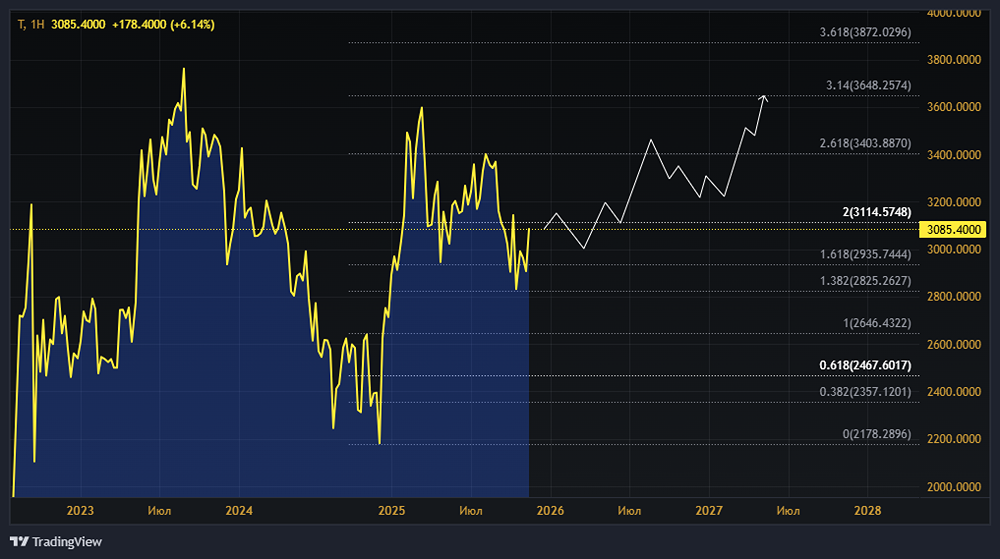Viewport: 1000px width, 559px height.
Task: Click the 3200.0000 price axis label
Action: pos(953,202)
